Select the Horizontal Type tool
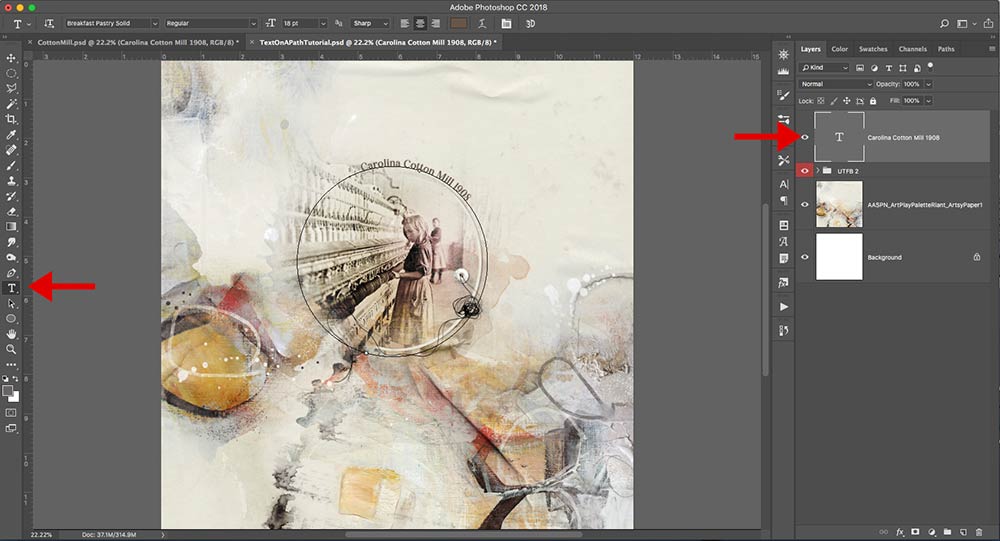 (x=11, y=288)
